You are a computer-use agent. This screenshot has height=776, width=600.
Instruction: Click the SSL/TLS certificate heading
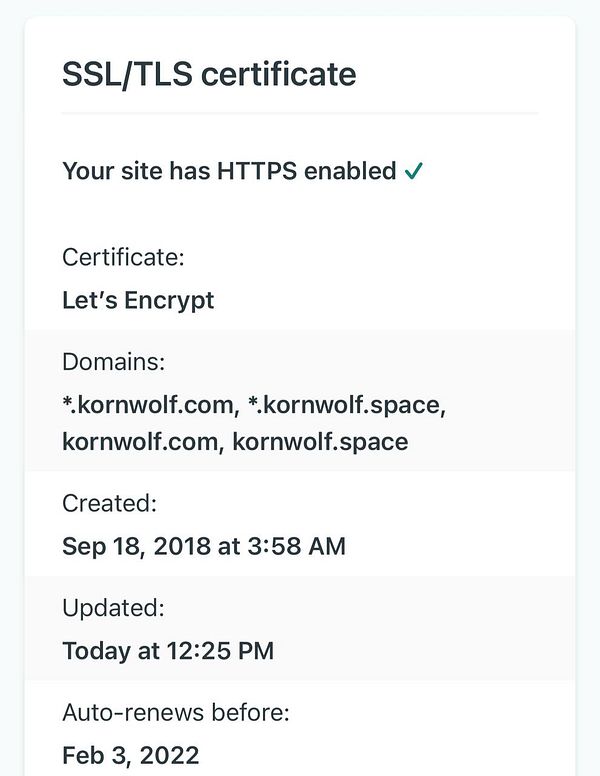click(x=209, y=74)
